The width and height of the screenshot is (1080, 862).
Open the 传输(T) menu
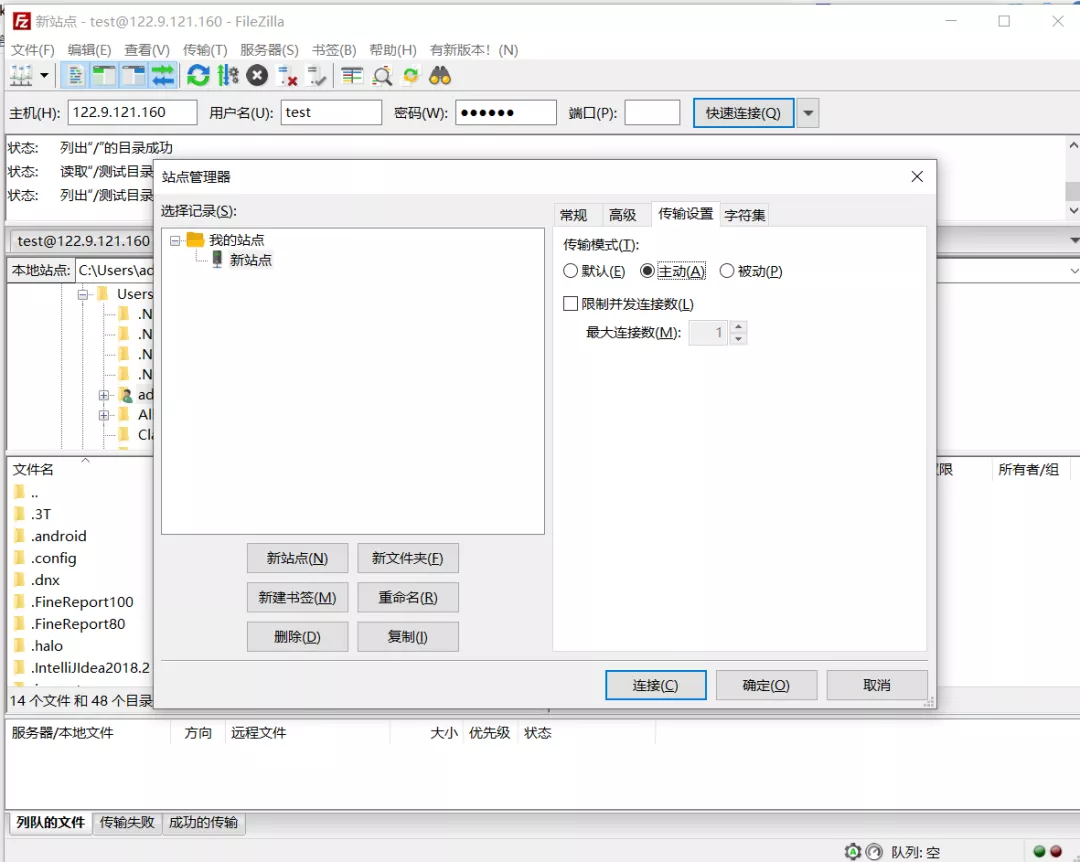point(205,50)
